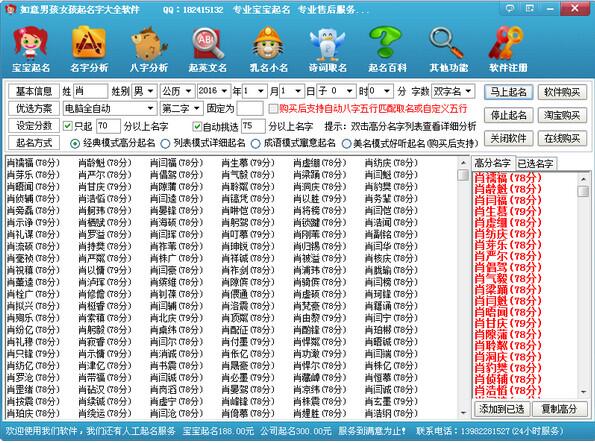Open the day dropdown
Image resolution: width=595 pixels, height=443 pixels.
[291, 91]
